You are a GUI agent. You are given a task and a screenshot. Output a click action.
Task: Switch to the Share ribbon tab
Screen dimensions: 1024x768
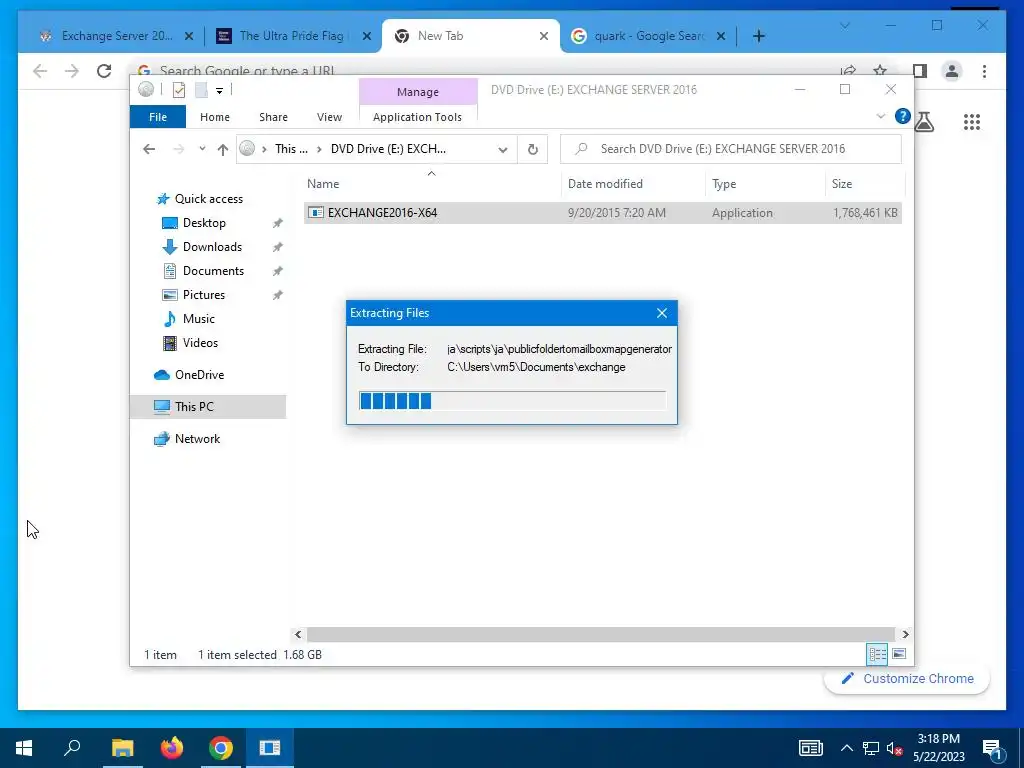pyautogui.click(x=273, y=117)
